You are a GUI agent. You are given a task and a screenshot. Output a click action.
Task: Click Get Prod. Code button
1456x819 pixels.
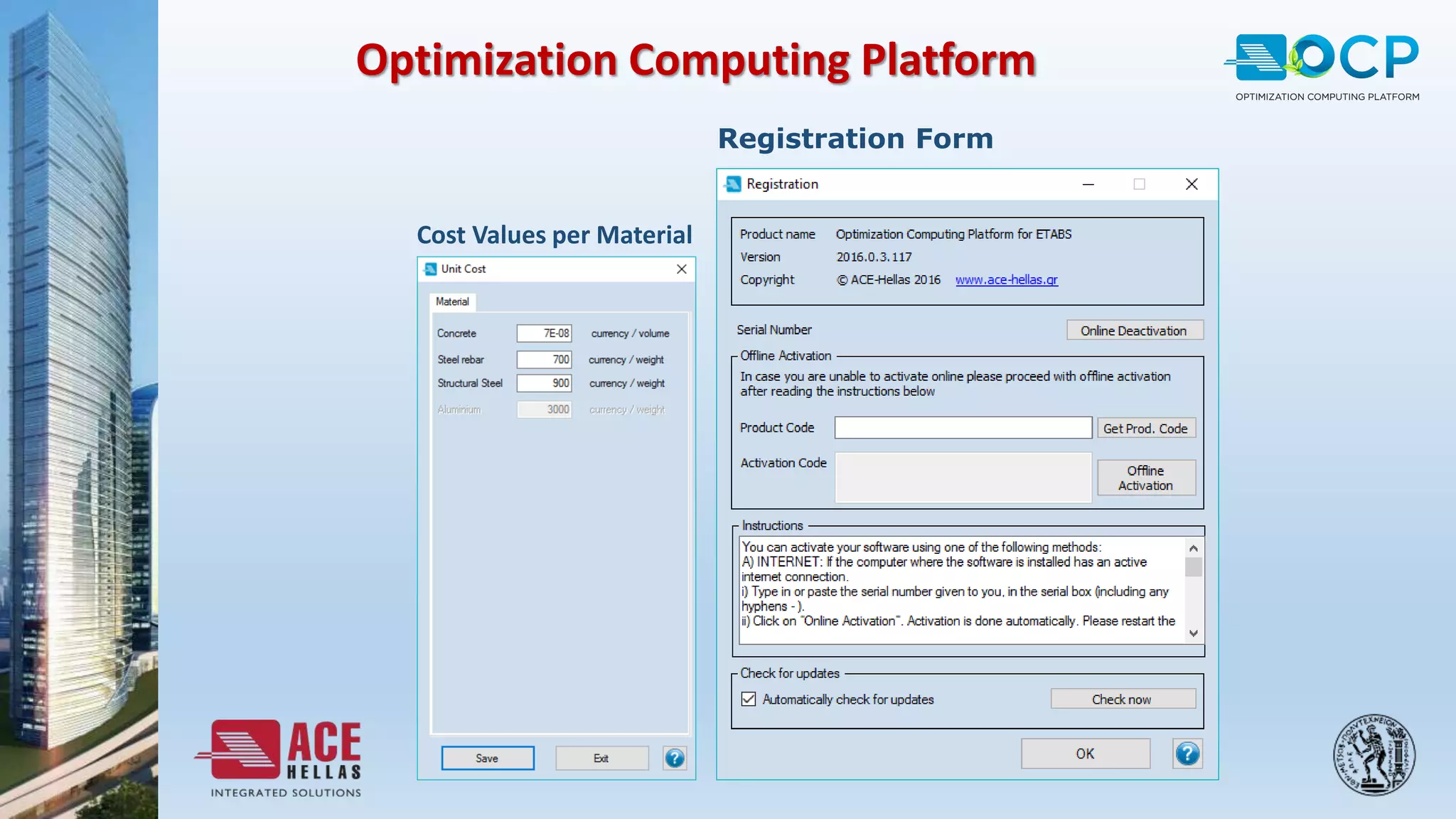point(1145,429)
